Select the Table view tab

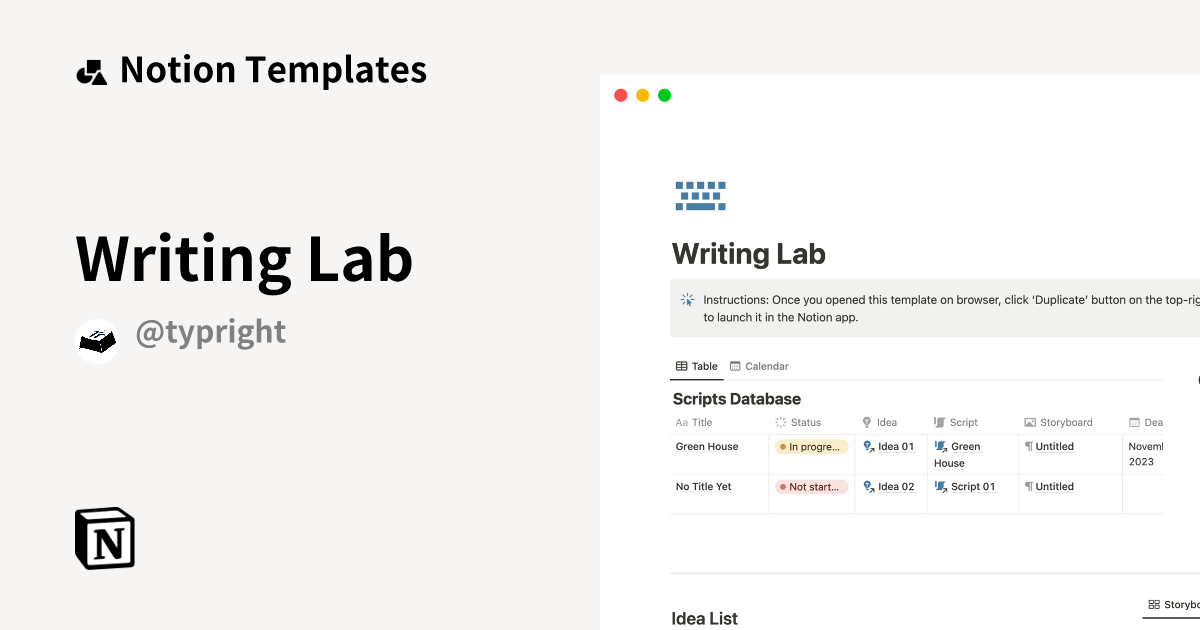(697, 366)
